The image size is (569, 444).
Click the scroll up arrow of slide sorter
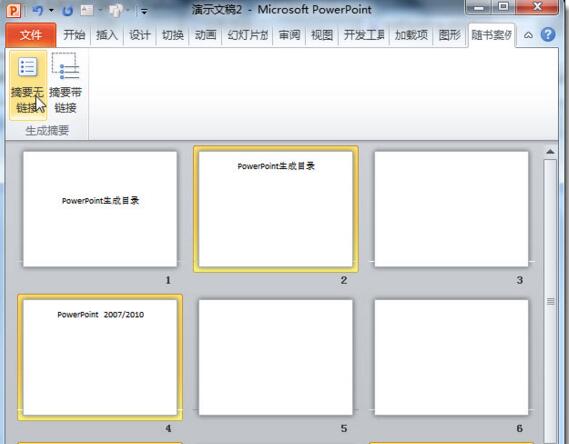tap(550, 152)
